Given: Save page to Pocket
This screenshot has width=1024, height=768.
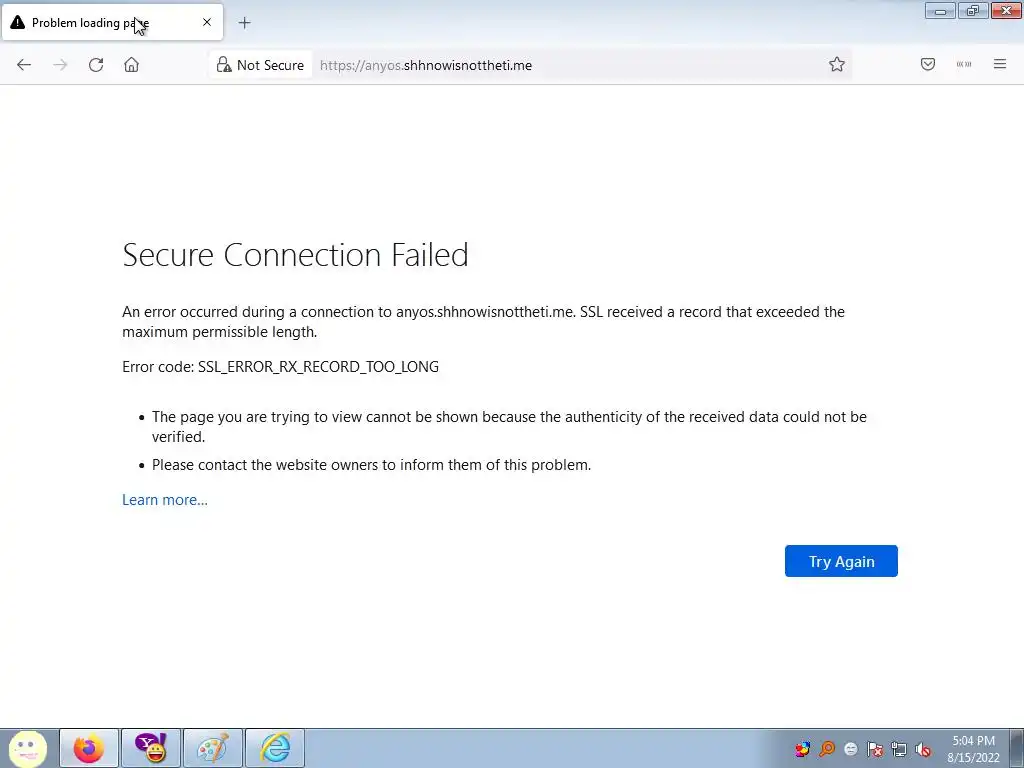Looking at the screenshot, I should coord(928,65).
